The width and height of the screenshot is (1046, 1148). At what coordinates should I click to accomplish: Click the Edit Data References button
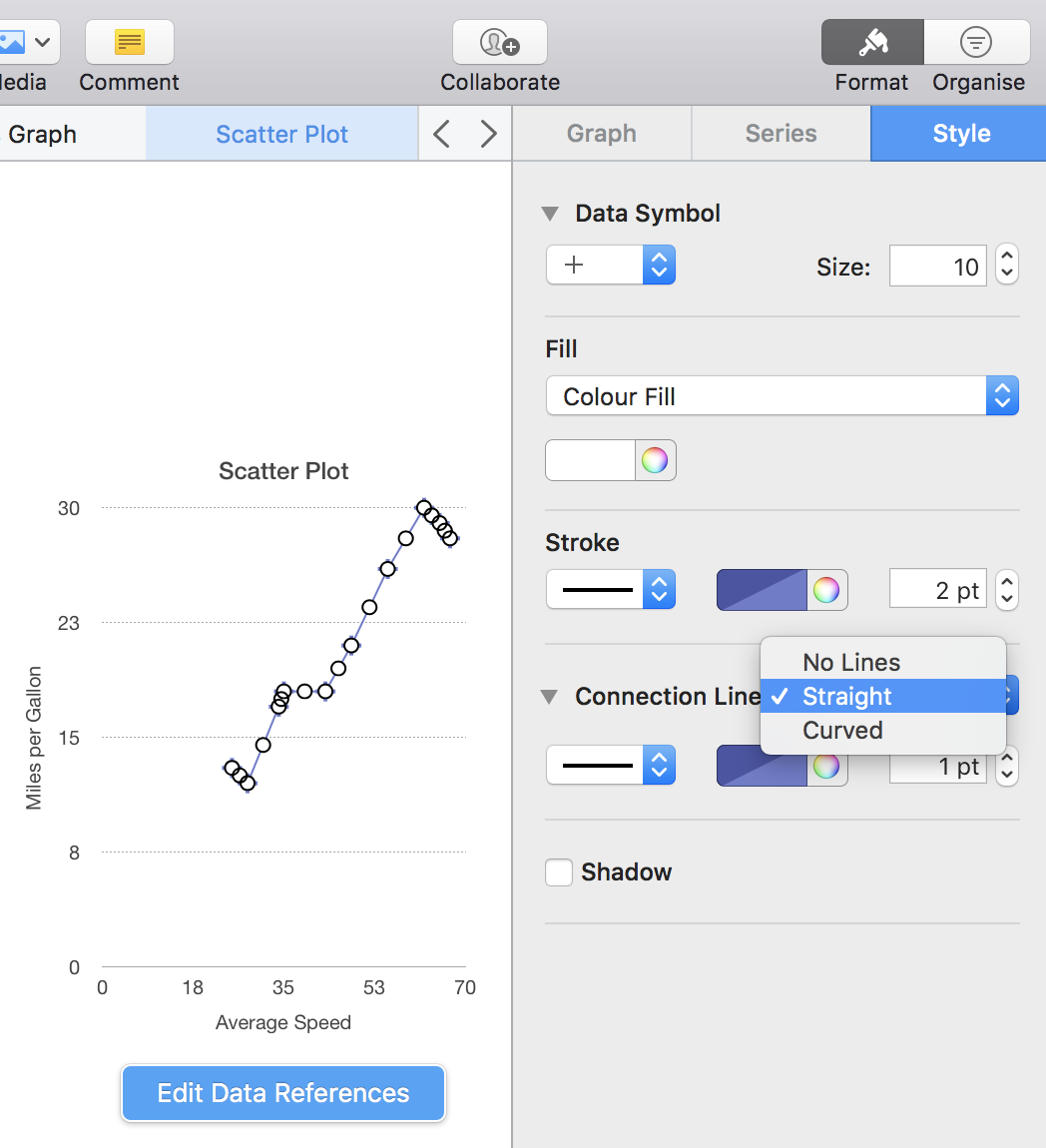[x=283, y=1093]
